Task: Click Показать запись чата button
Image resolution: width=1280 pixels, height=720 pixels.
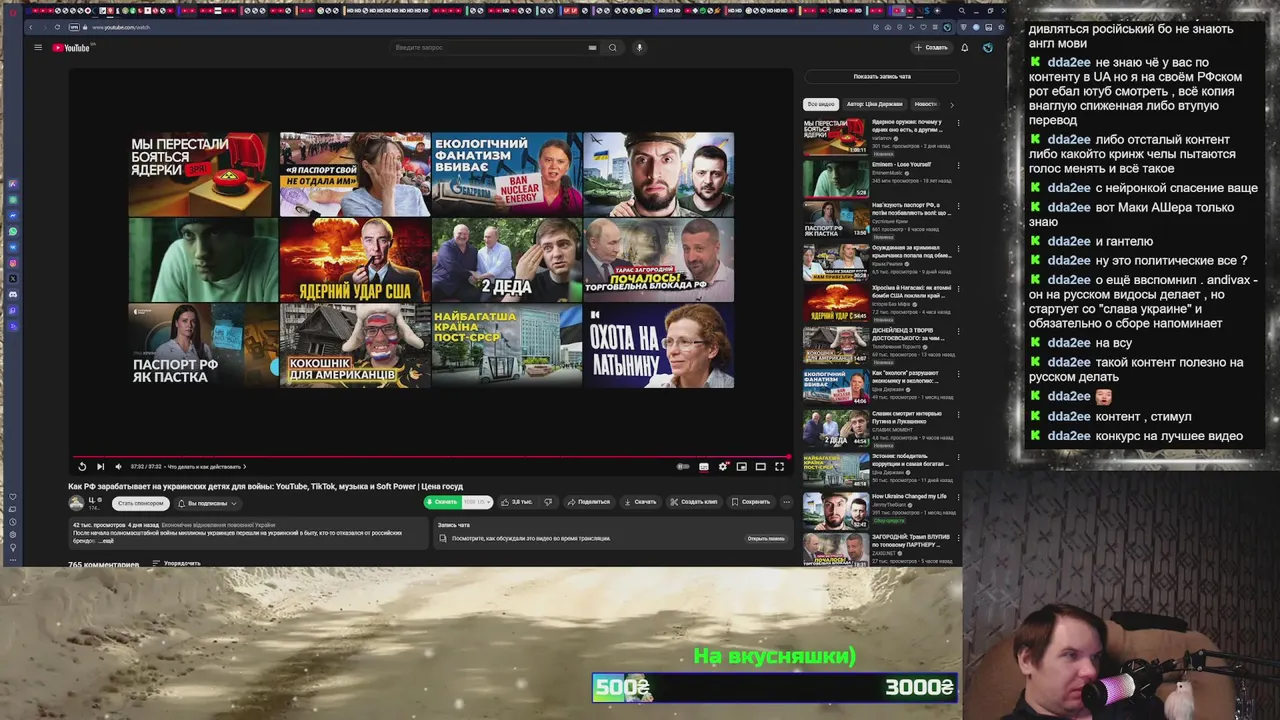Action: 882,76
